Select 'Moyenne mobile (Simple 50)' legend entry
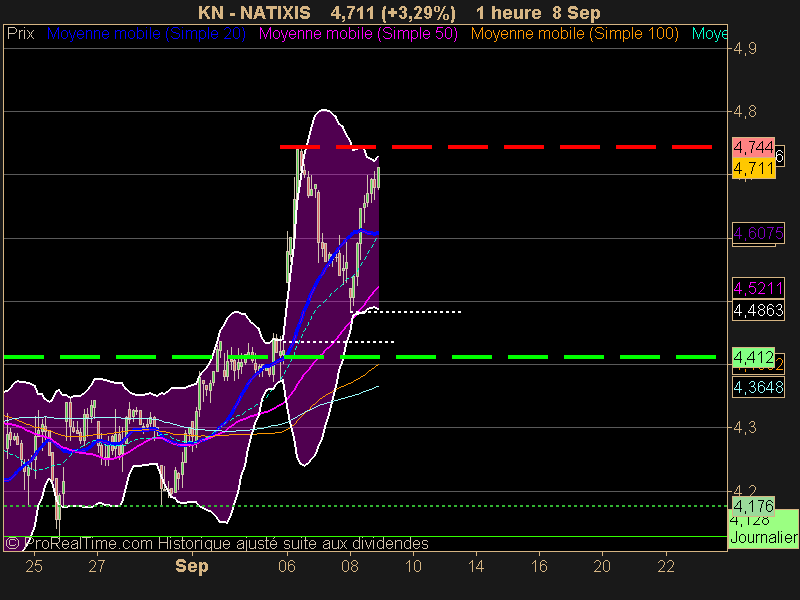 click(x=358, y=34)
